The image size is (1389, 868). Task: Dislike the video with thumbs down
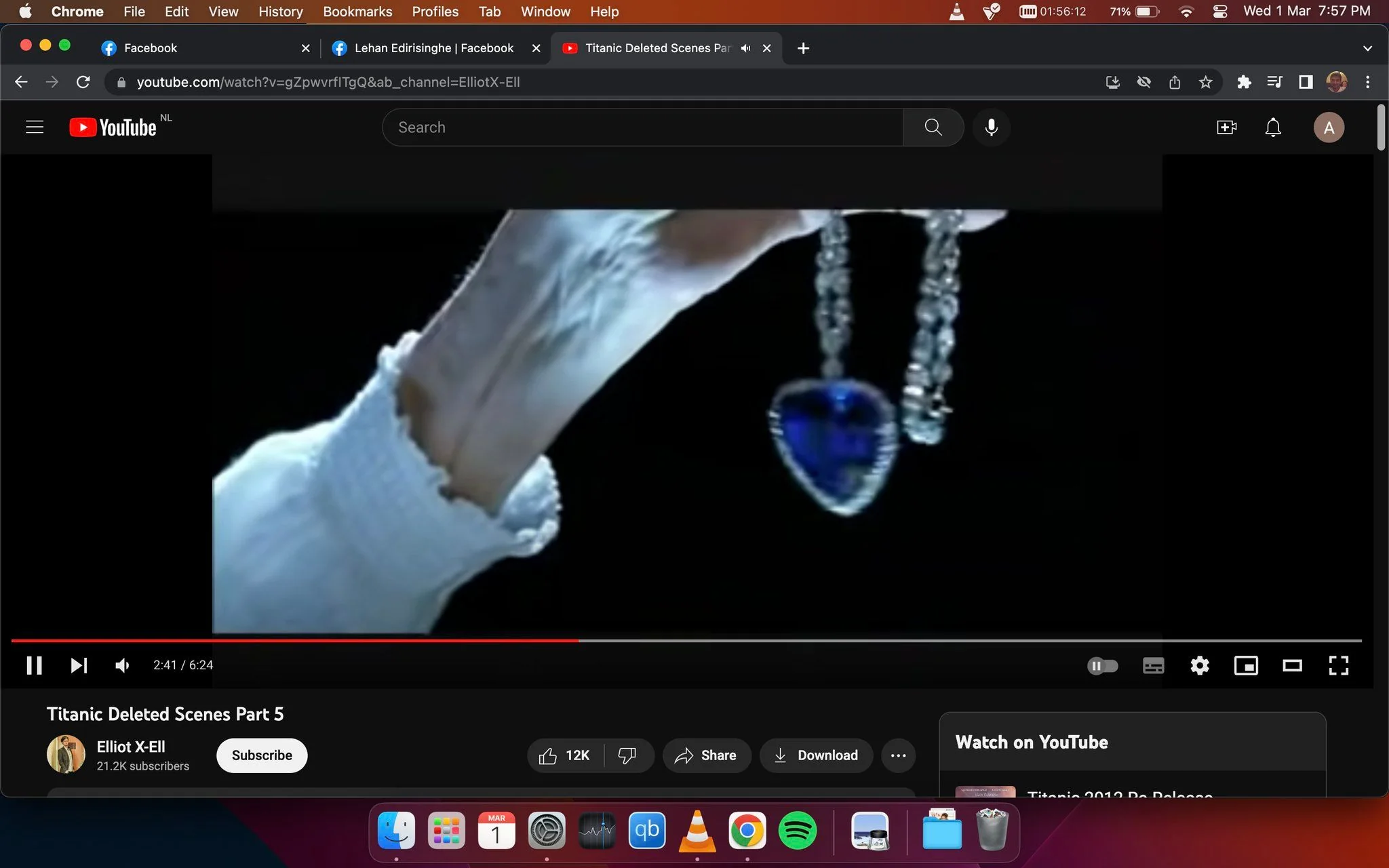627,755
